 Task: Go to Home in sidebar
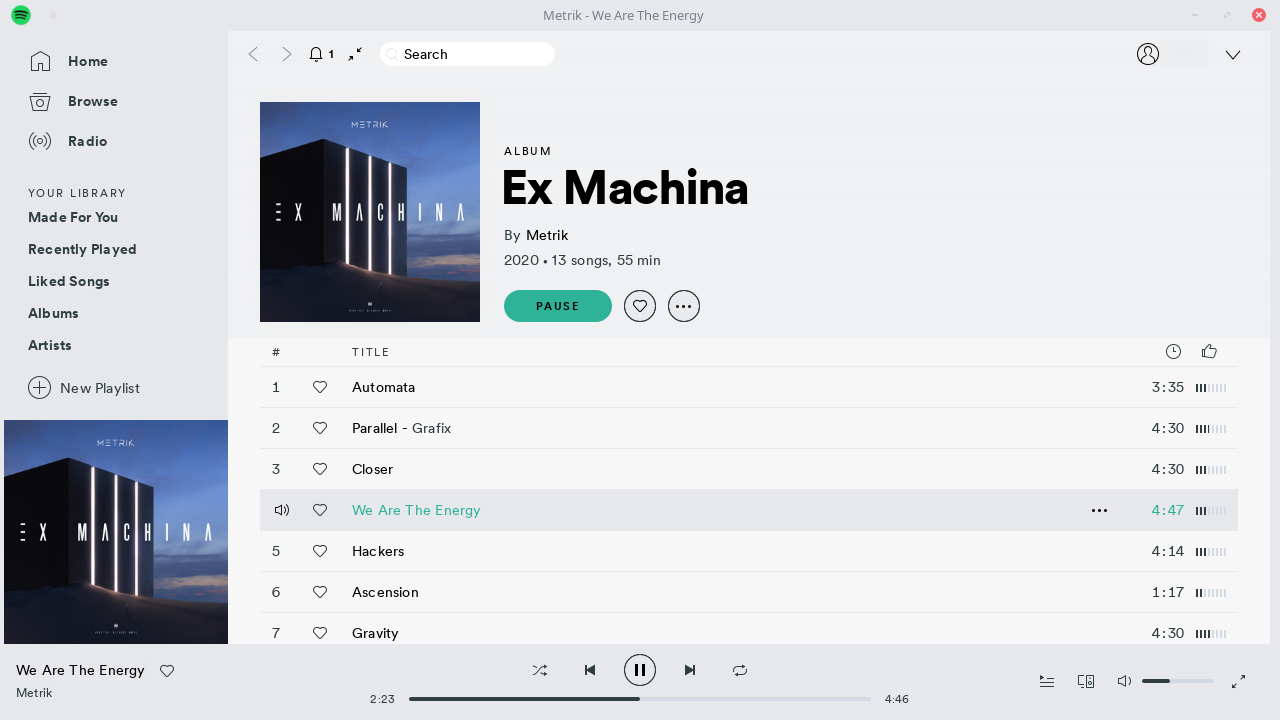tap(68, 61)
